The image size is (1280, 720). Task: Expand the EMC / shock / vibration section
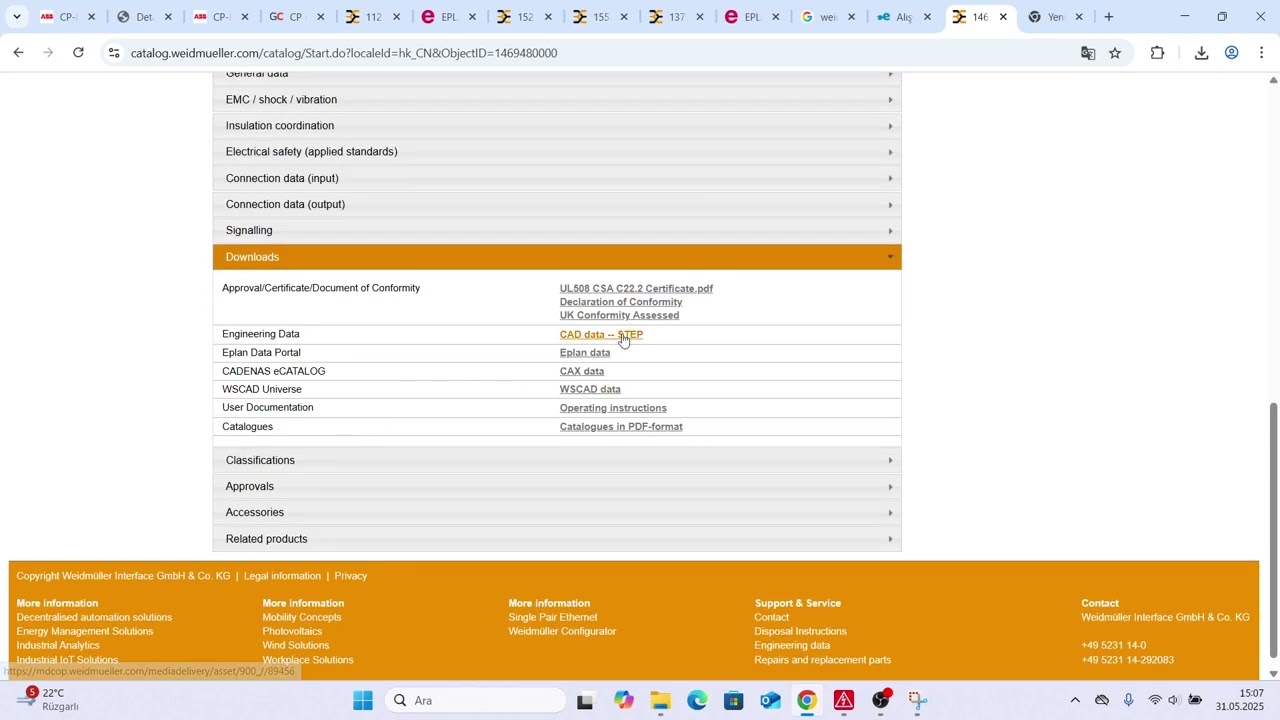point(557,100)
